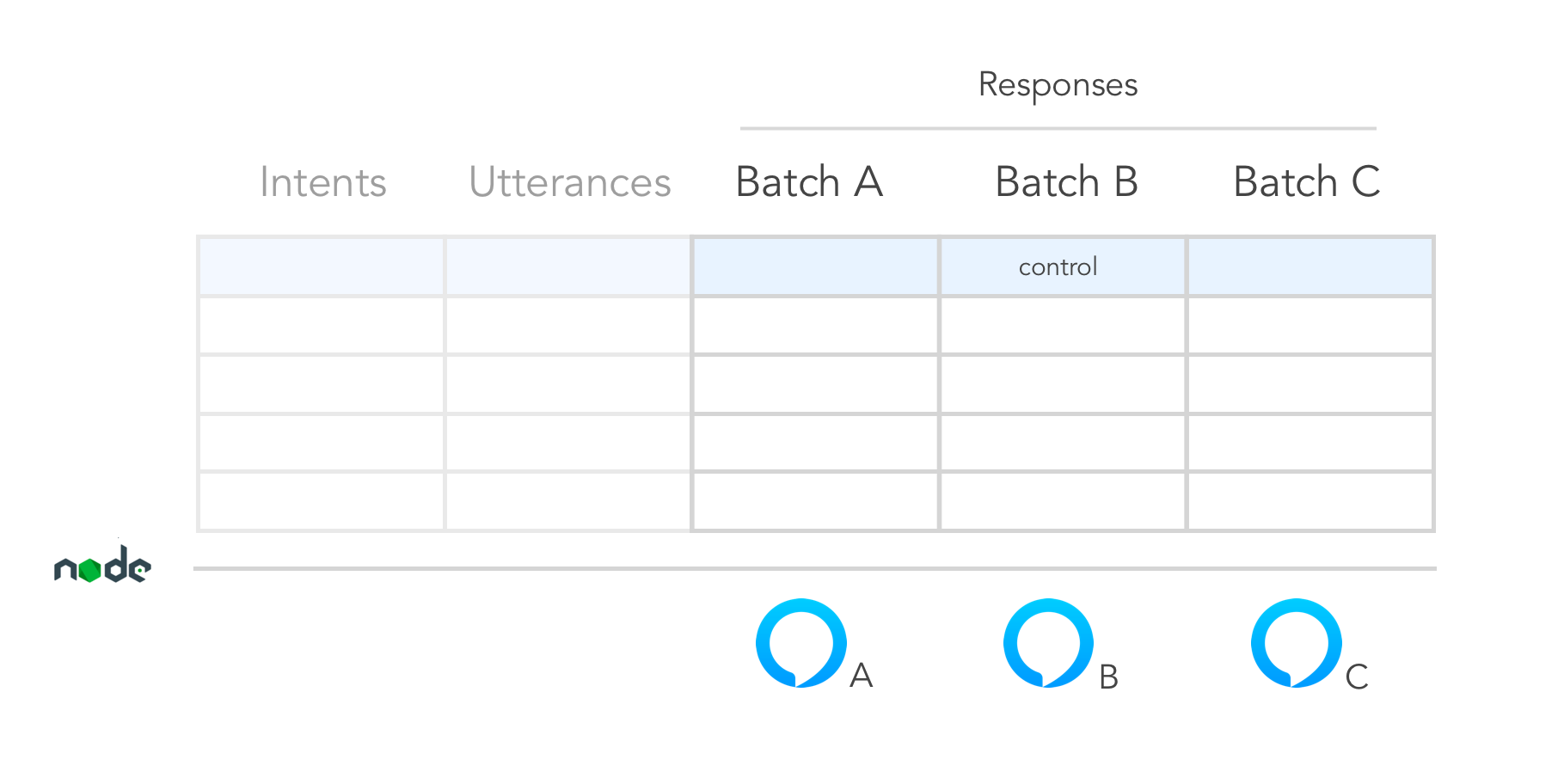Click the Alexa icon labeled A
The image size is (1564, 784).
(x=800, y=643)
